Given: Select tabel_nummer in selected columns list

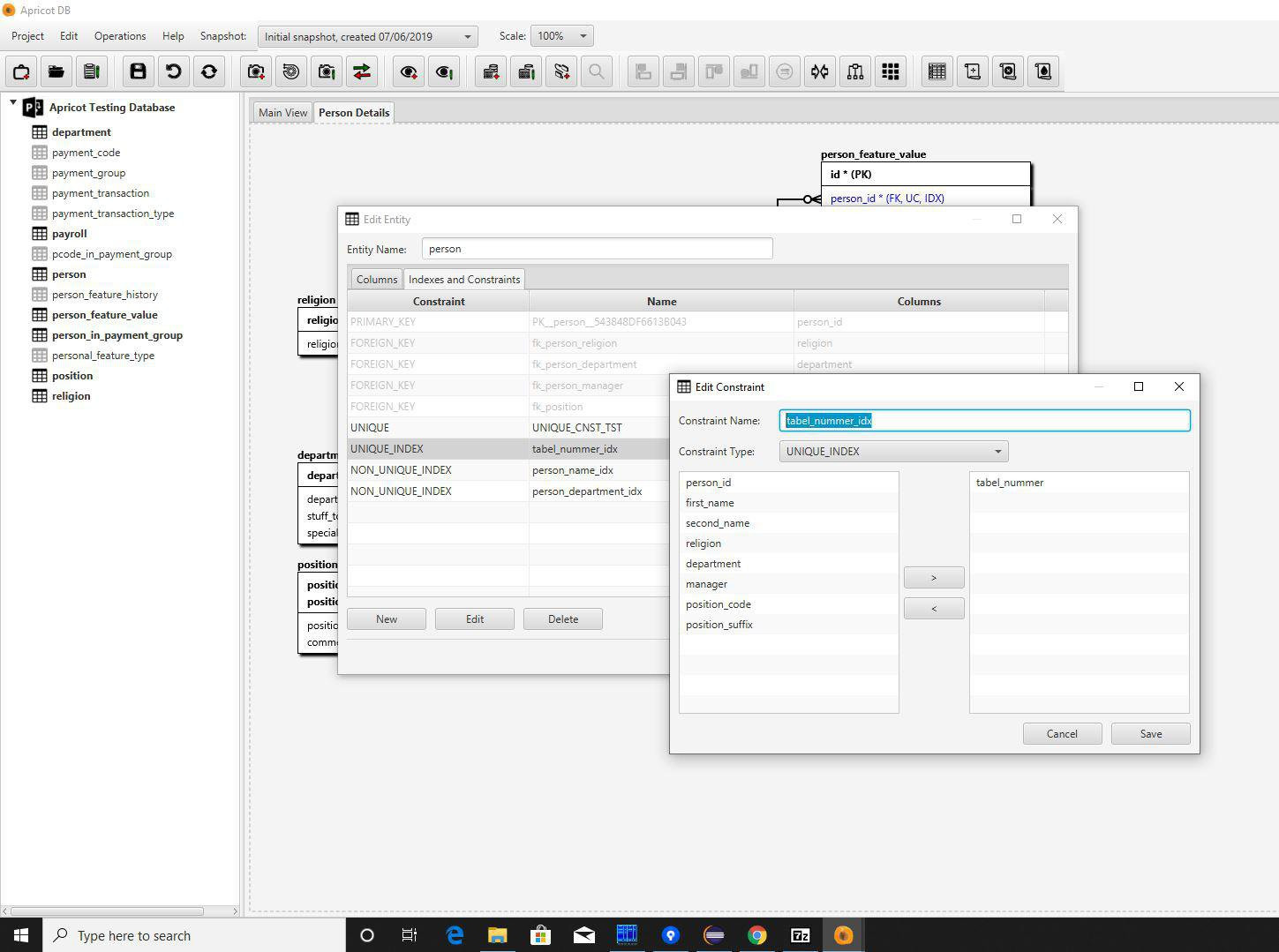Looking at the screenshot, I should coord(1079,483).
